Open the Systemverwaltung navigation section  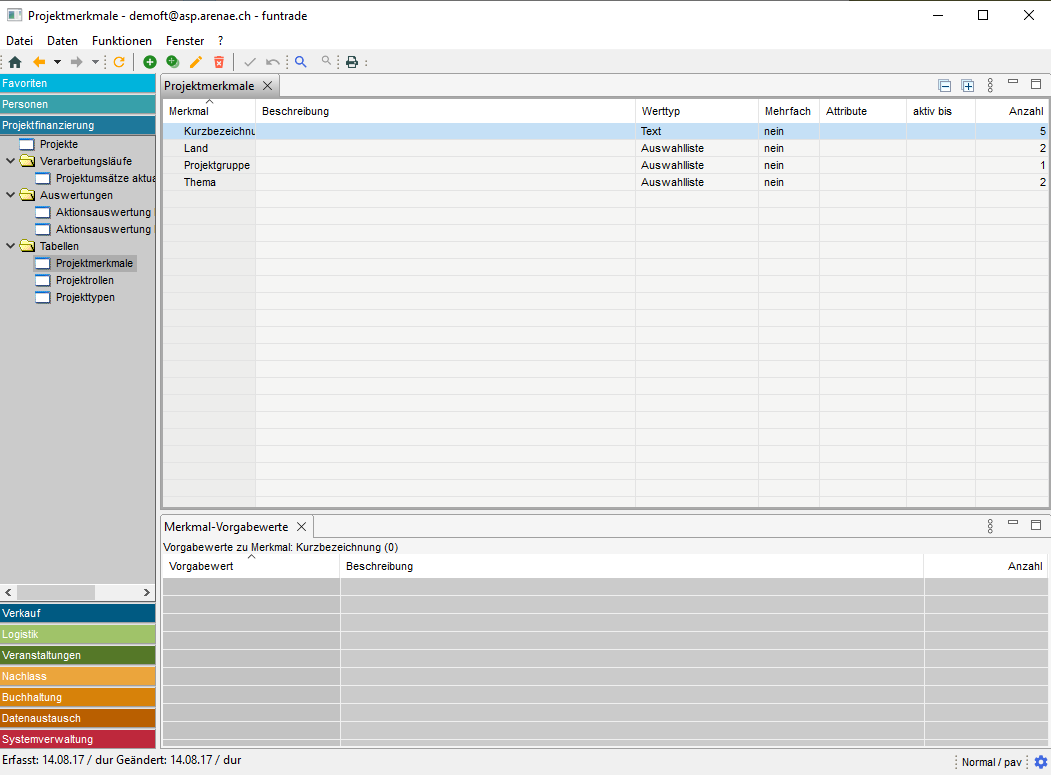pos(78,739)
